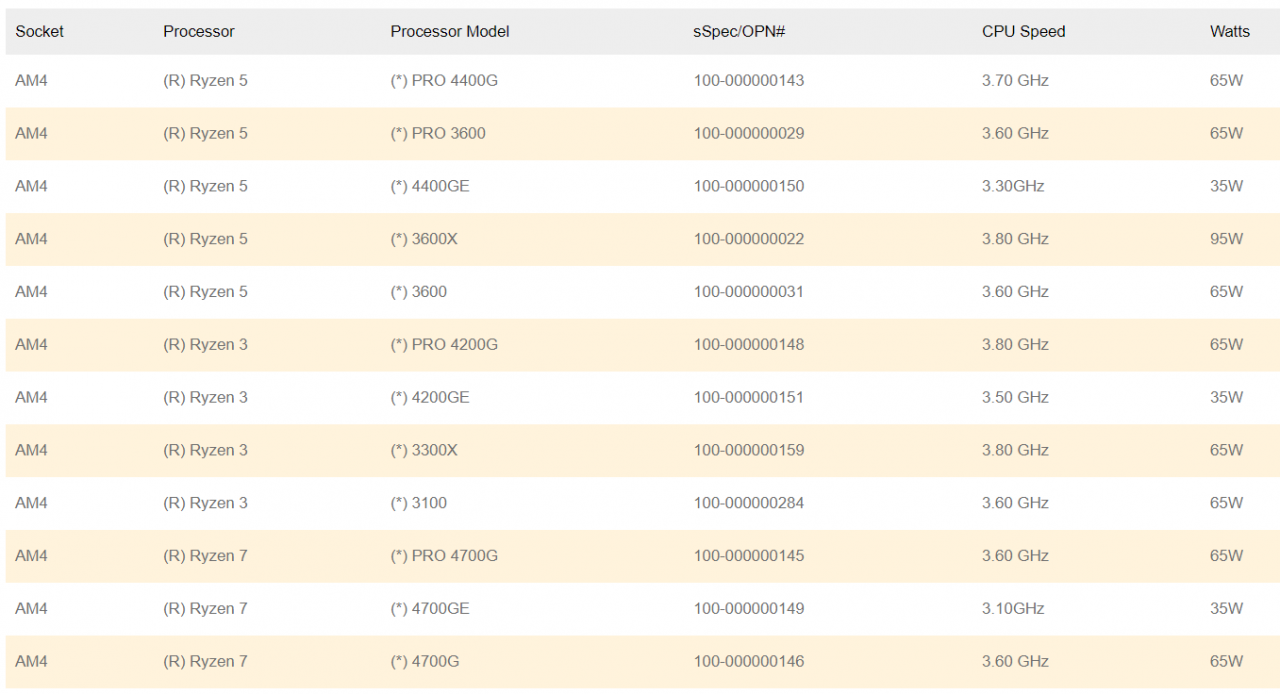
Task: Click the 95W value in 3600X row
Action: 1226,240
